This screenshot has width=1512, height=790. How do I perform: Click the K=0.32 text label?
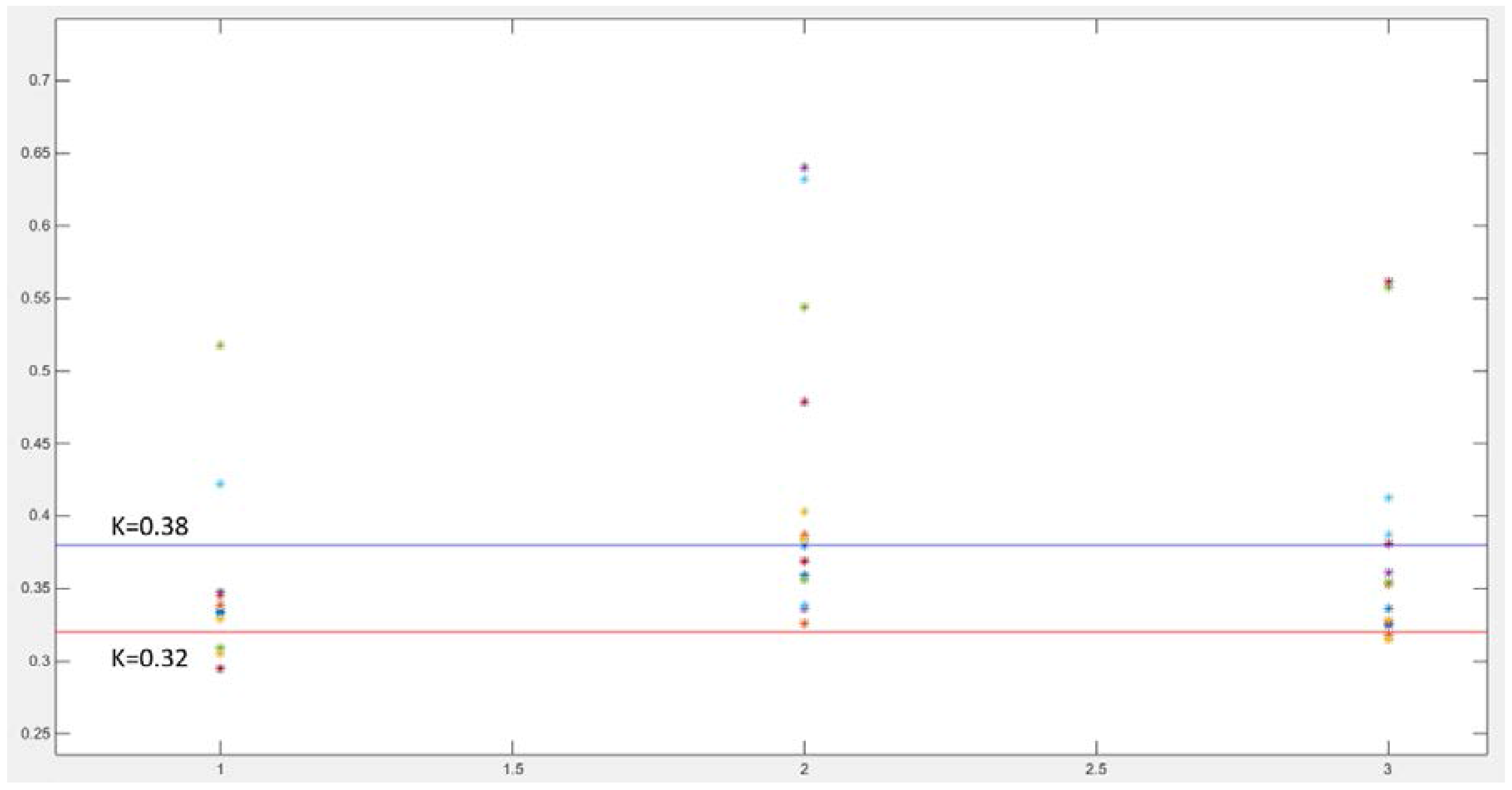click(150, 658)
